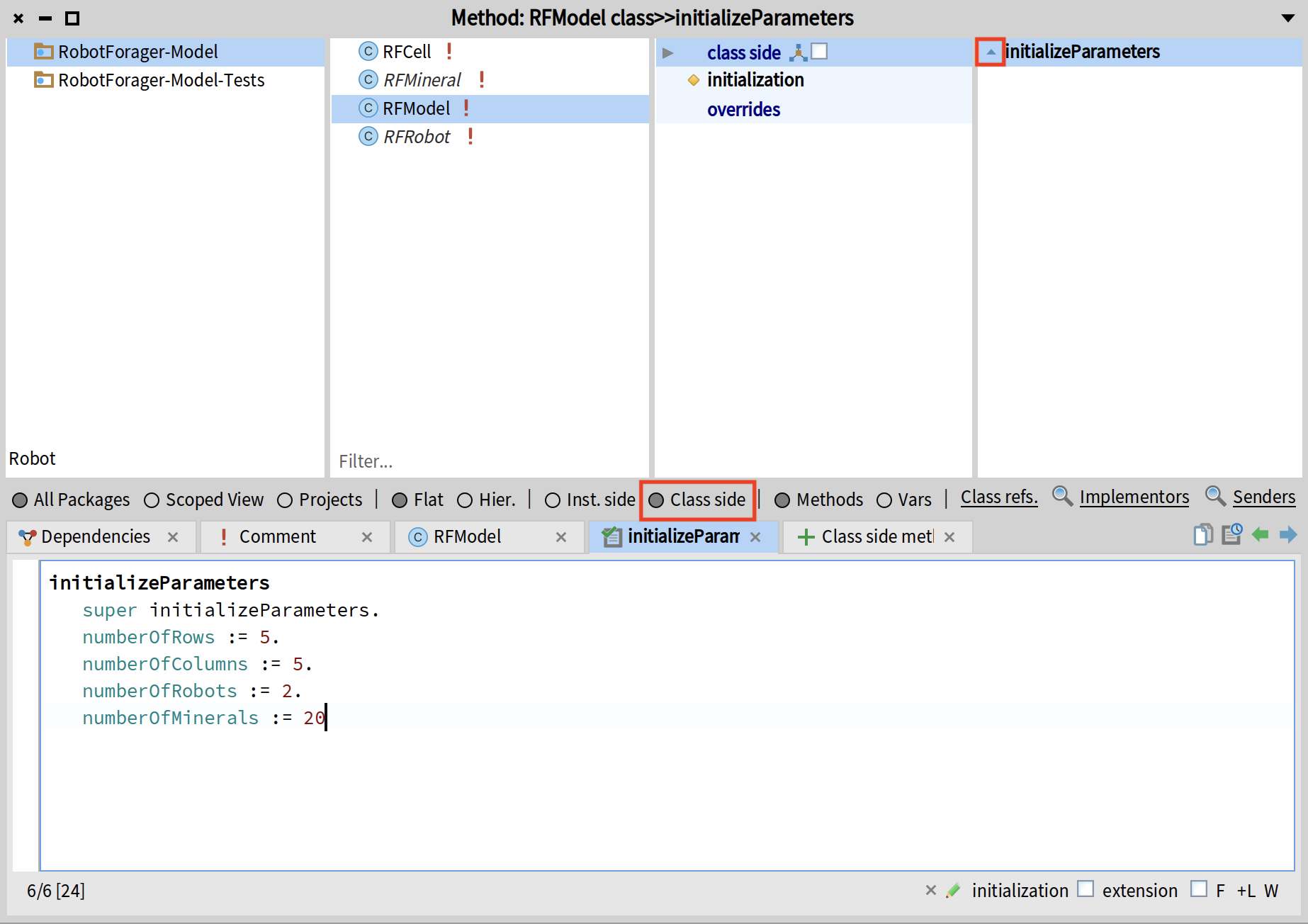Open the window menu dropdown arrow in title bar
Image resolution: width=1308 pixels, height=924 pixels.
(x=1288, y=18)
